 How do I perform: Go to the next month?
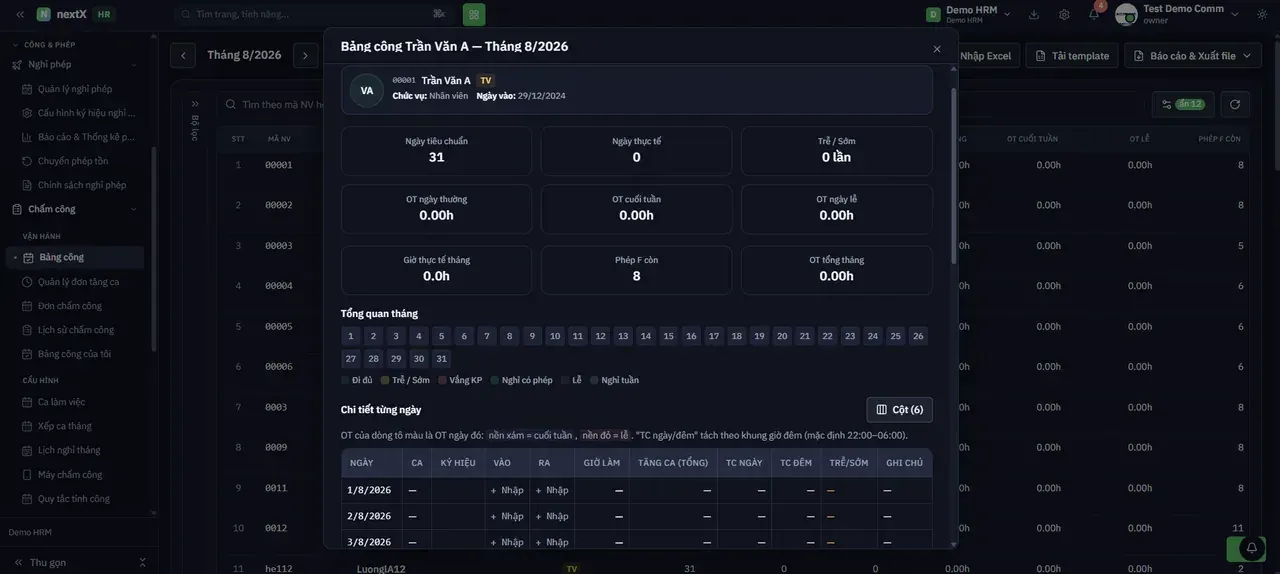(306, 56)
